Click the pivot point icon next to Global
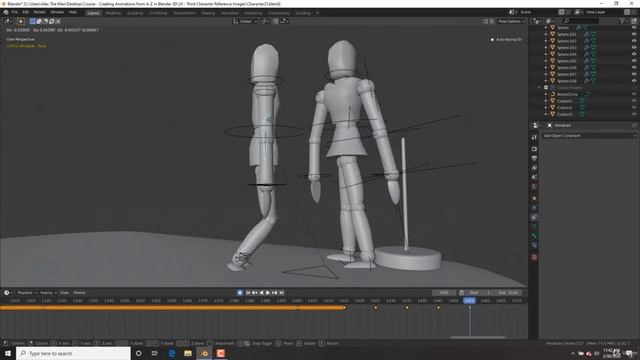The image size is (640, 360). (x=264, y=21)
